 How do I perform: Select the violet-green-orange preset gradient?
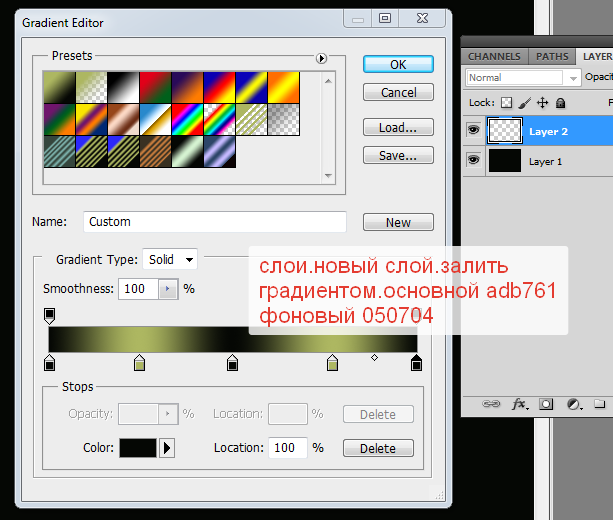tap(59, 120)
